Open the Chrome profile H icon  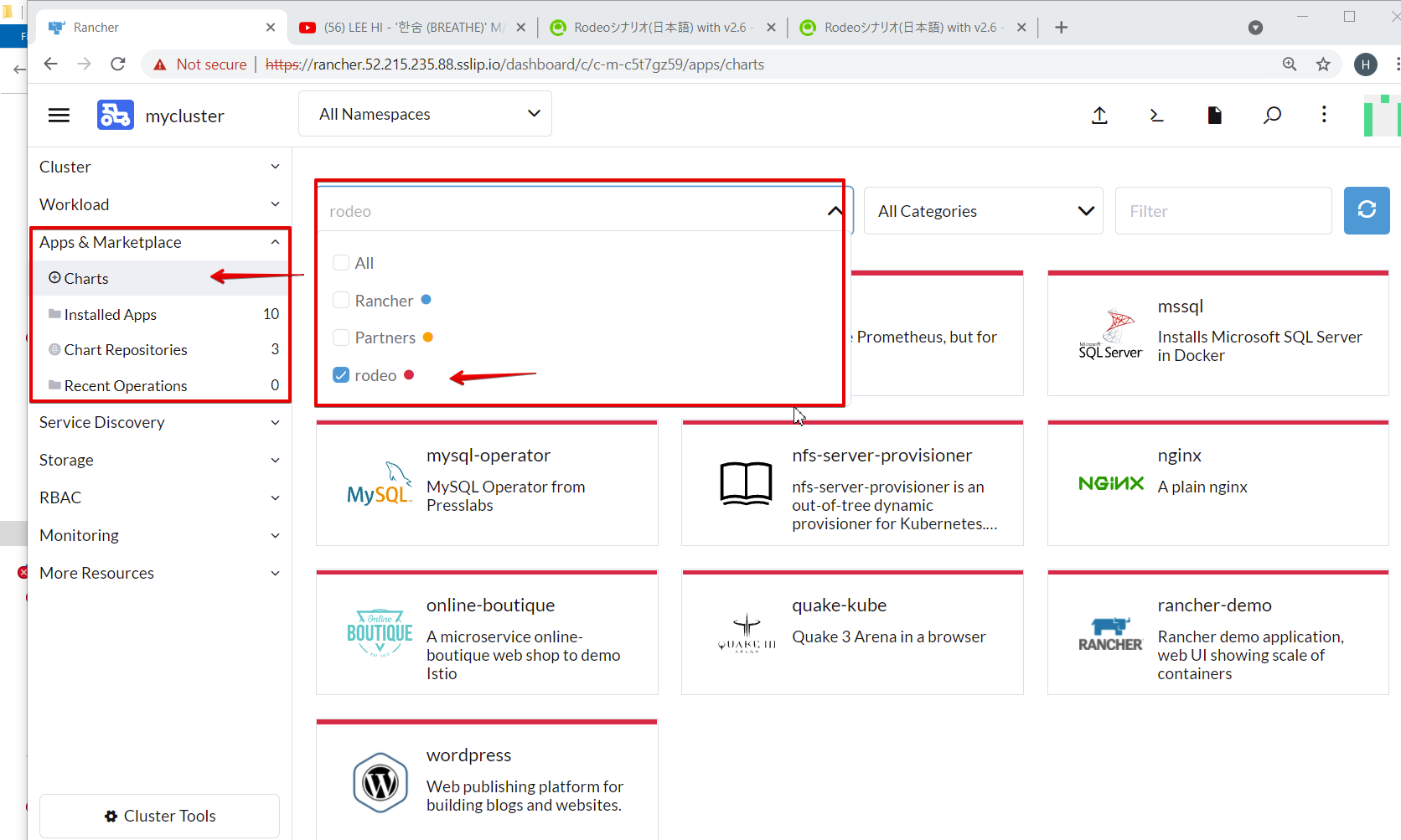[x=1366, y=64]
